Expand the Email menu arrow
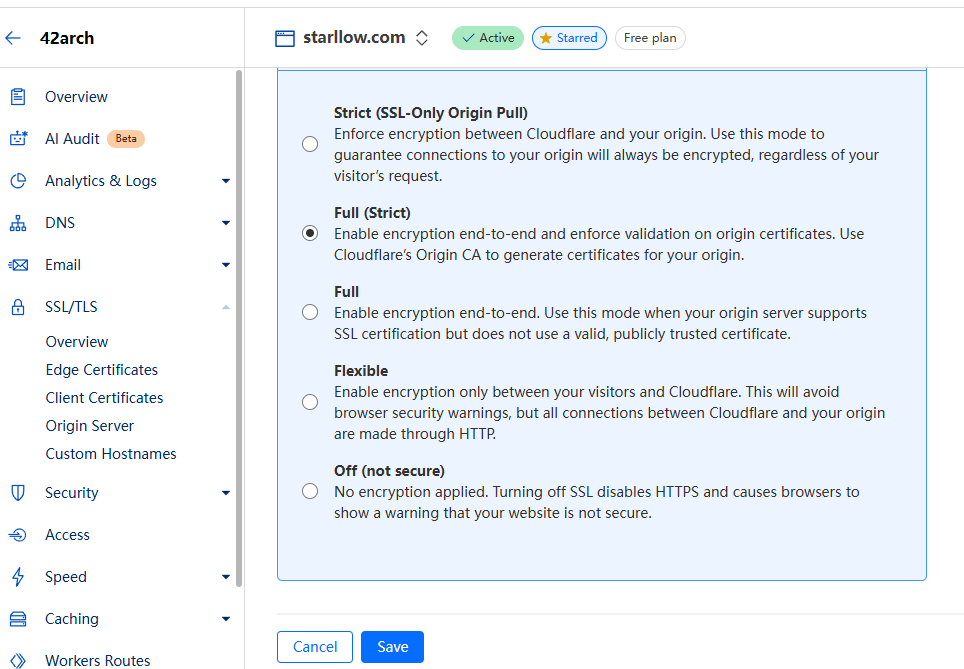964x669 pixels. click(x=226, y=265)
